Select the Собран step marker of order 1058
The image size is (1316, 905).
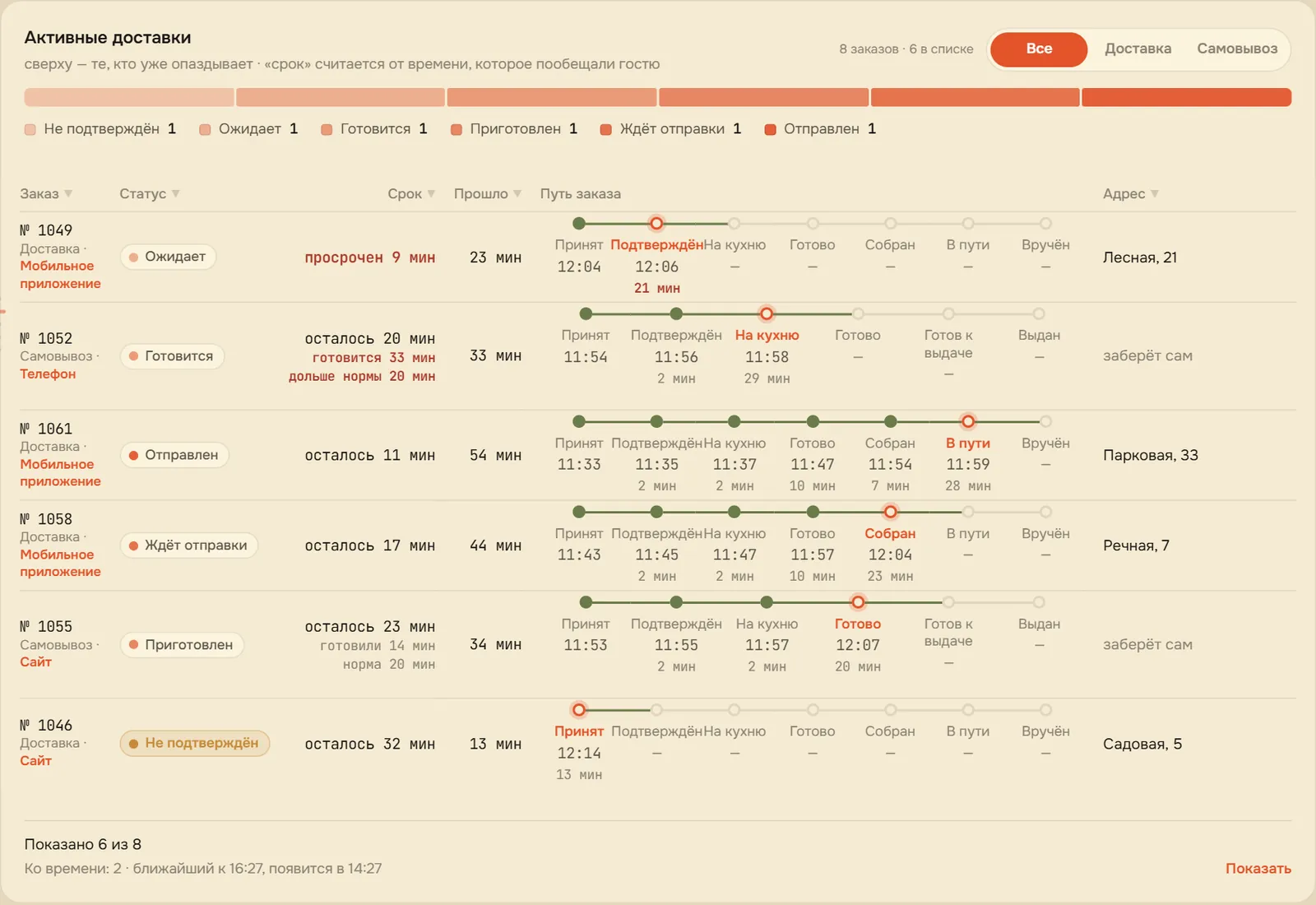[890, 512]
